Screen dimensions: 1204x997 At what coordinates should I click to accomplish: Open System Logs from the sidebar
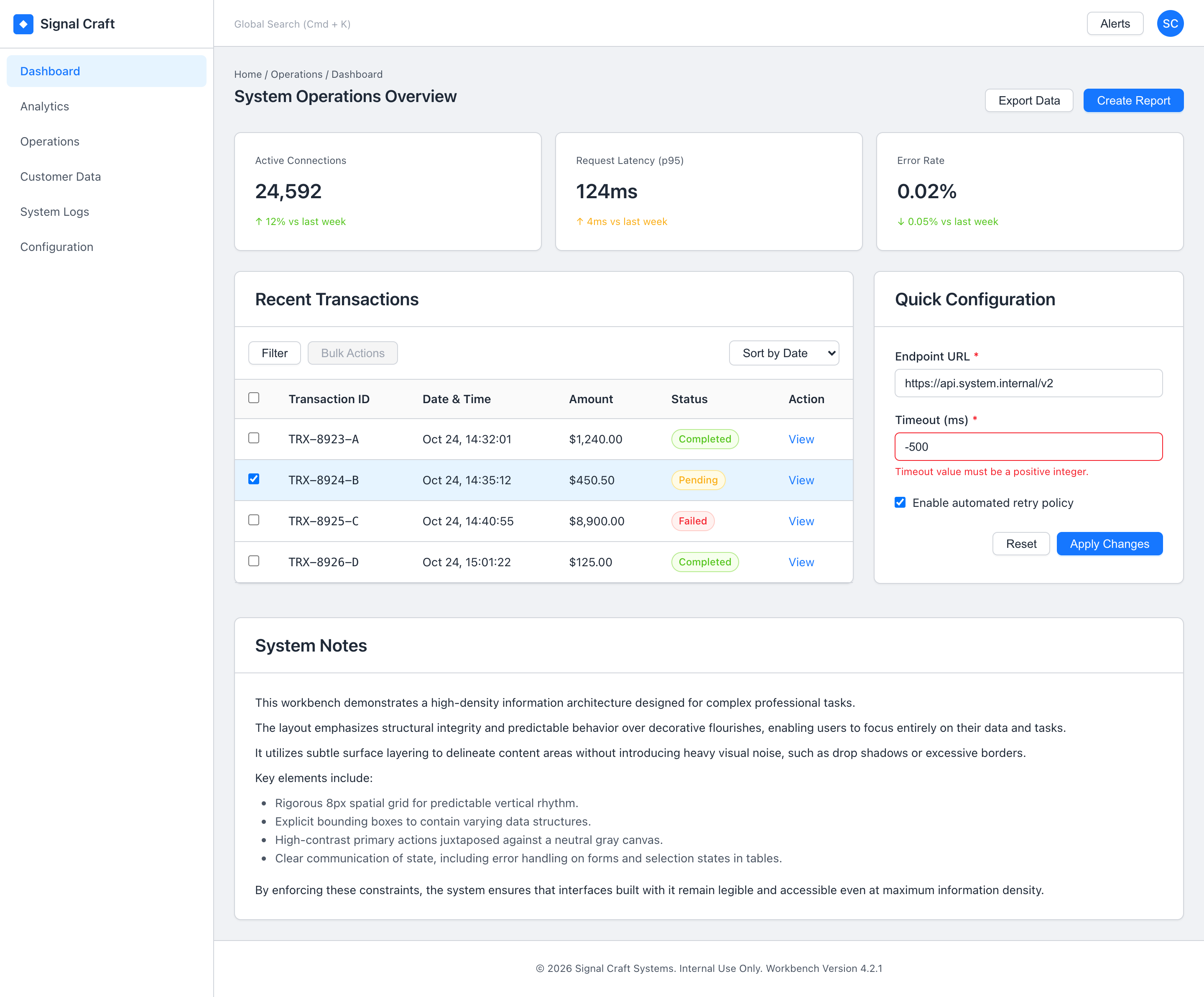pos(54,212)
